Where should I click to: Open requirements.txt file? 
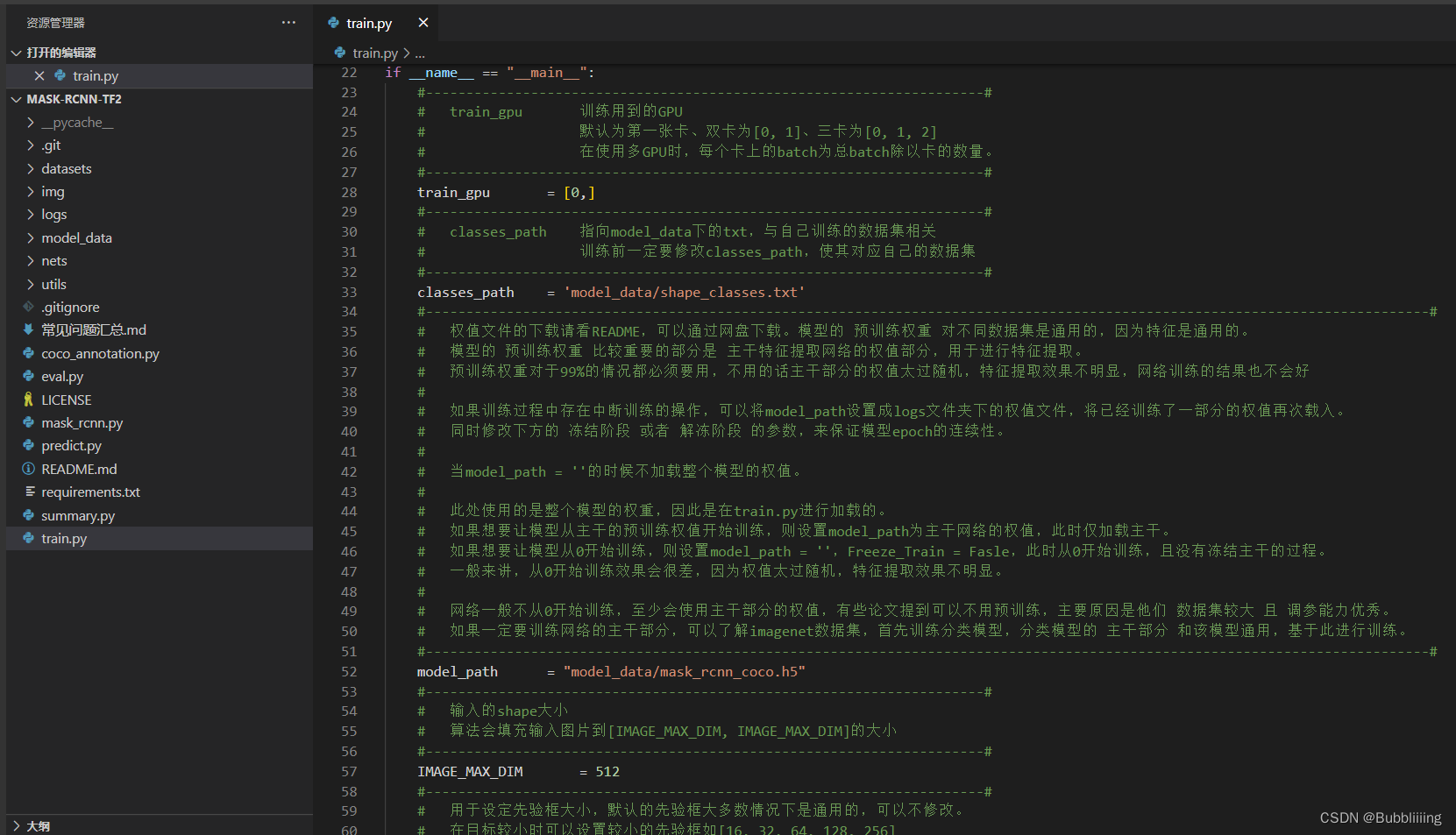(x=90, y=492)
